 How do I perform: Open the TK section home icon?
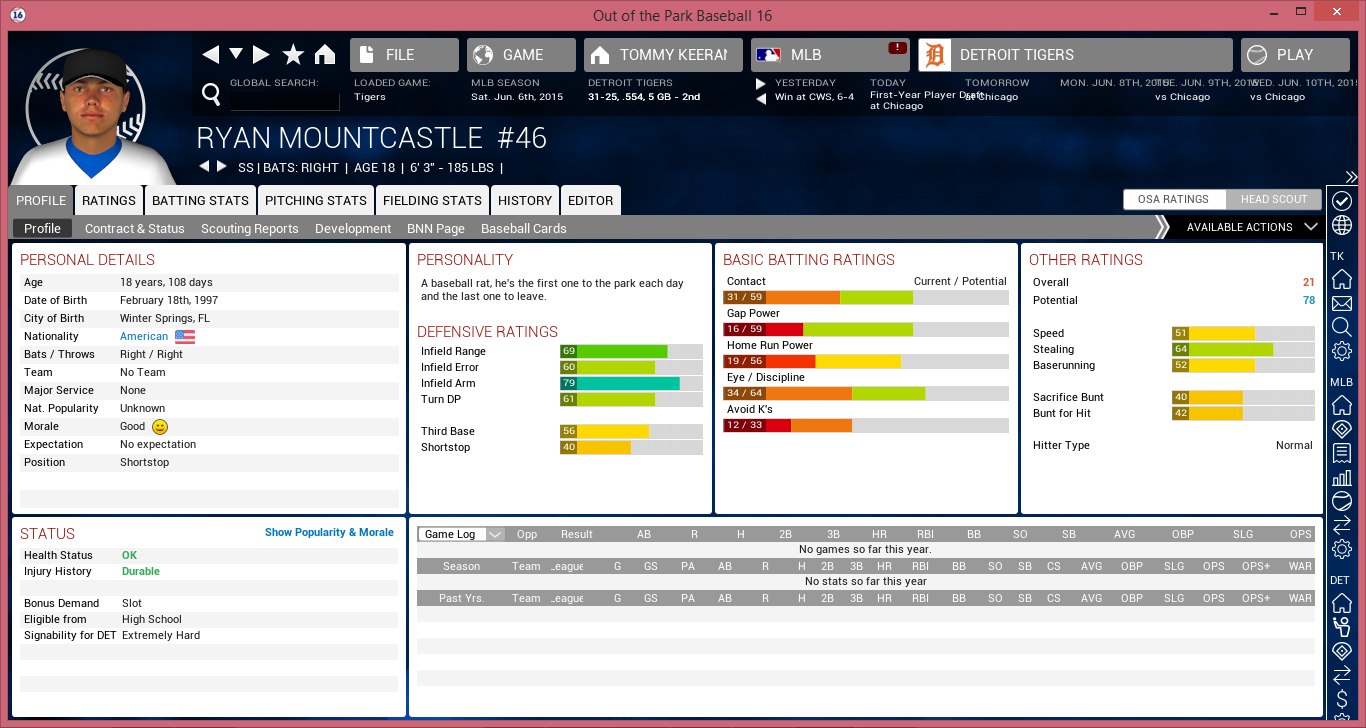coord(1342,279)
